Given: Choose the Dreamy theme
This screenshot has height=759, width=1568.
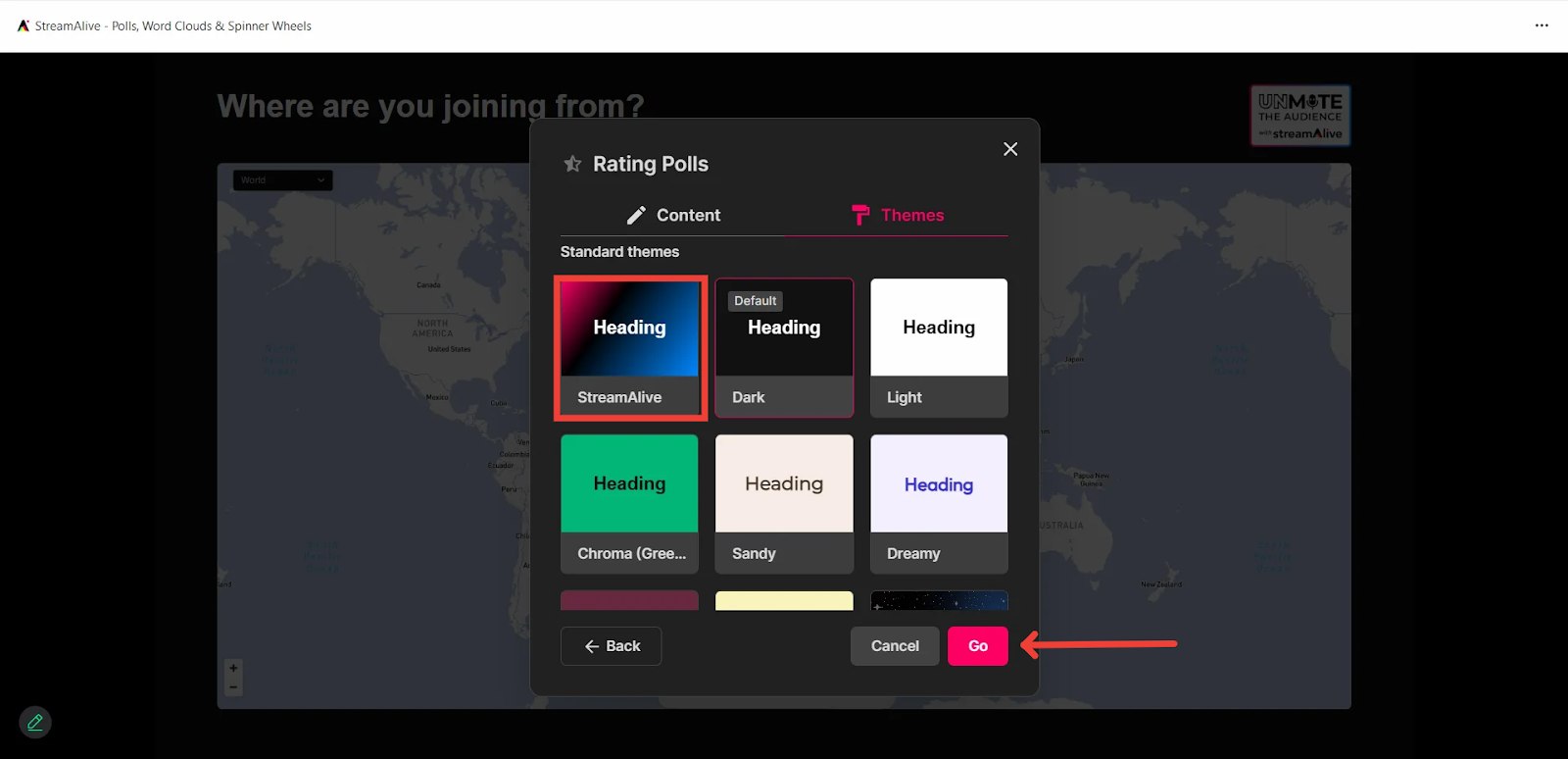Looking at the screenshot, I should (939, 504).
